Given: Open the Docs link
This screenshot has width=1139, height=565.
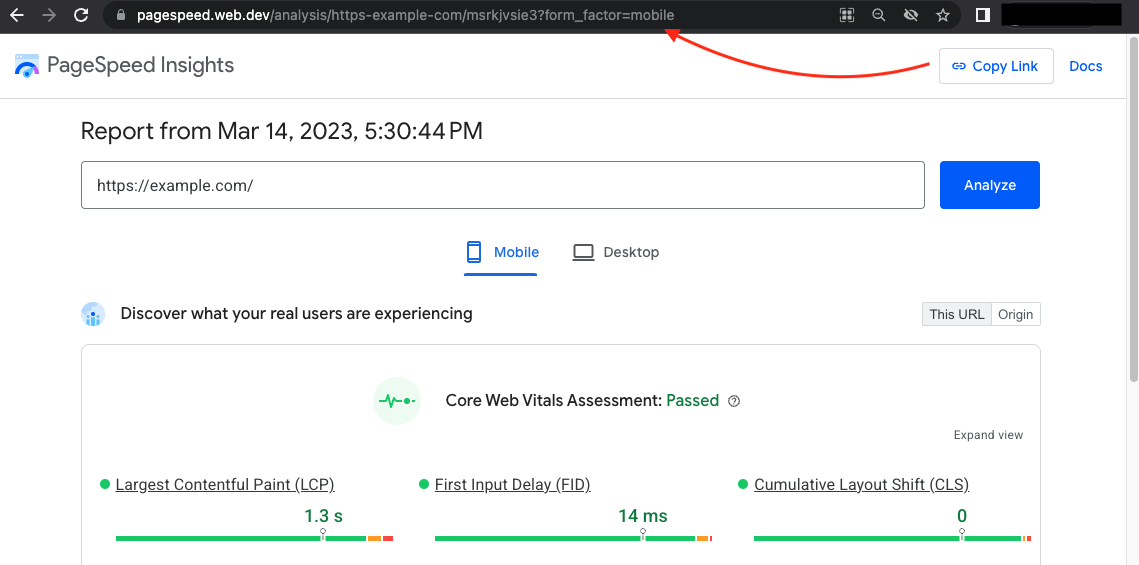Looking at the screenshot, I should pos(1085,66).
